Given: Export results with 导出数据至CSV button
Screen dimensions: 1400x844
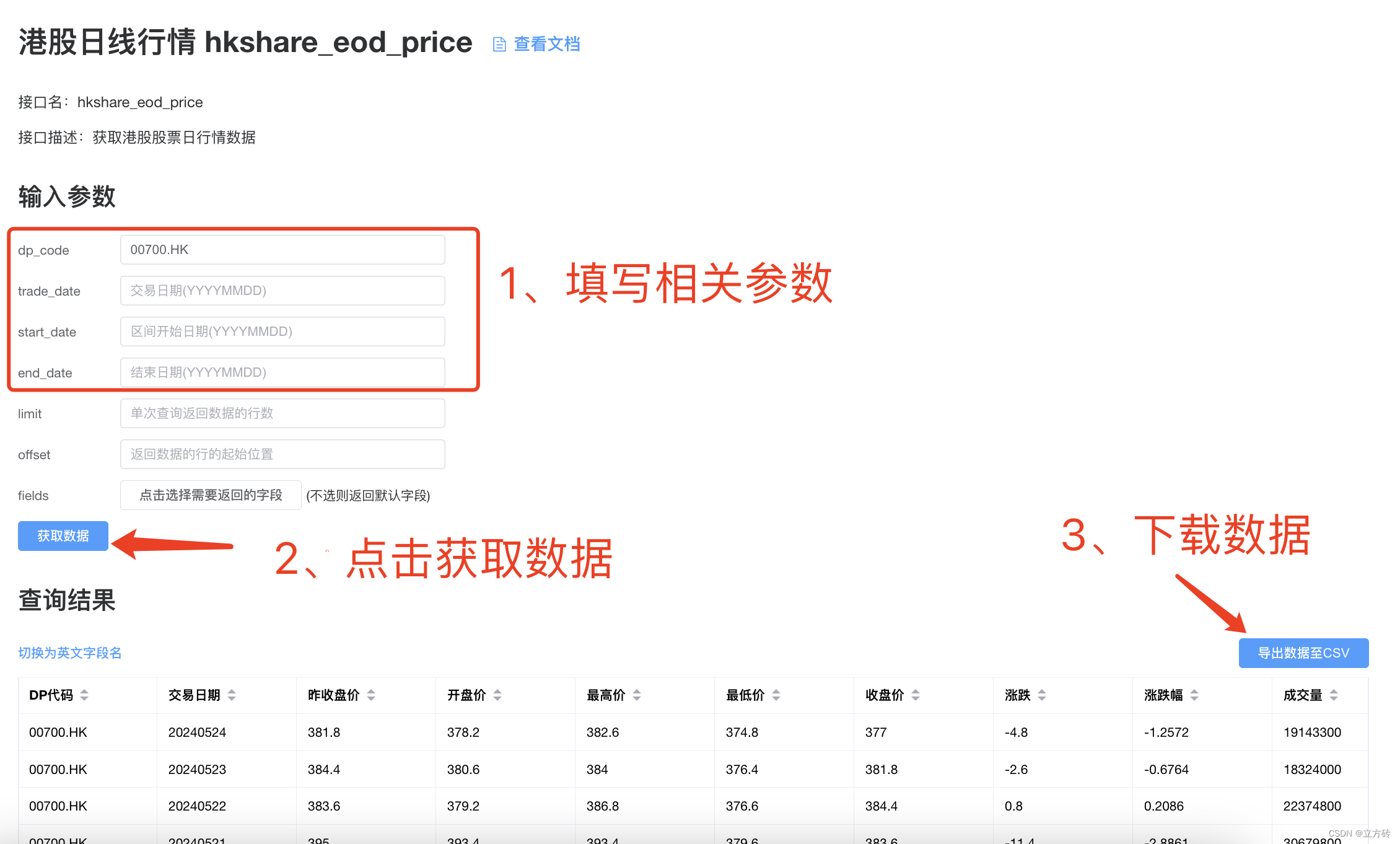Looking at the screenshot, I should 1303,653.
